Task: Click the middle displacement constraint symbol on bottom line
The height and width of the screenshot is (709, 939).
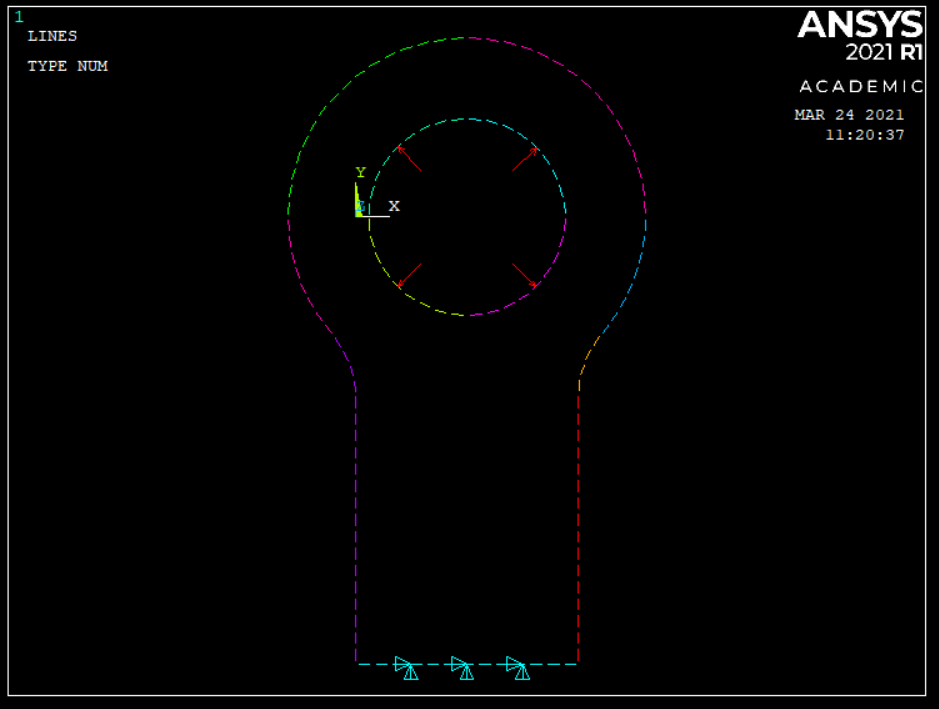Action: [x=462, y=668]
